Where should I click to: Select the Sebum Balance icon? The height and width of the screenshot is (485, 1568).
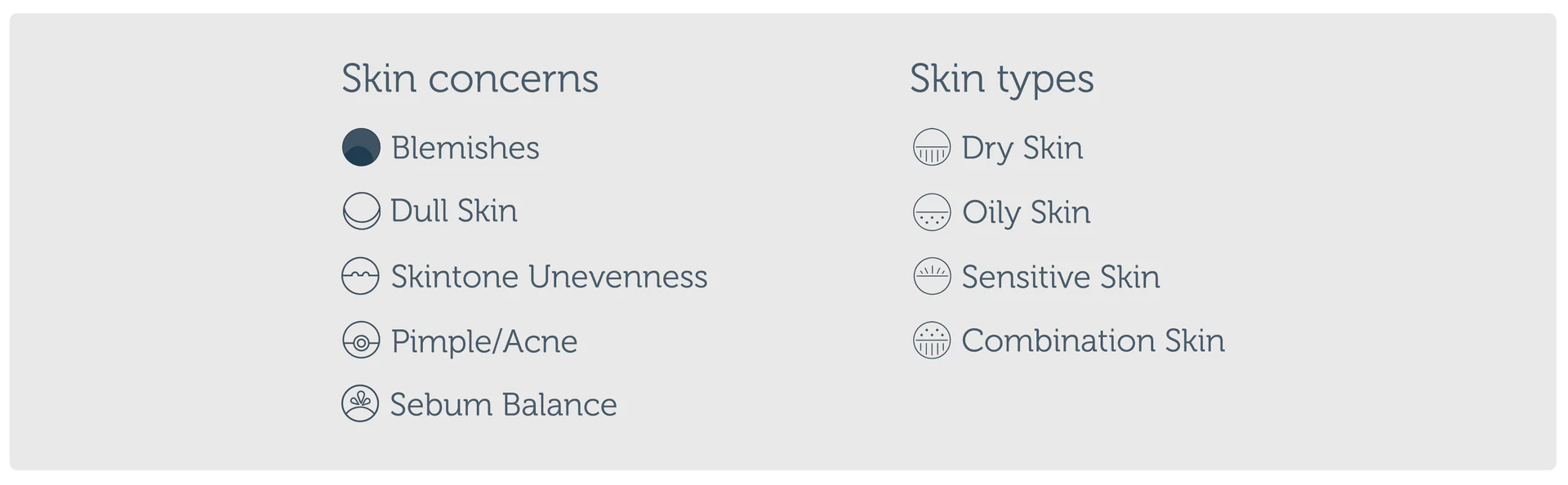click(360, 404)
